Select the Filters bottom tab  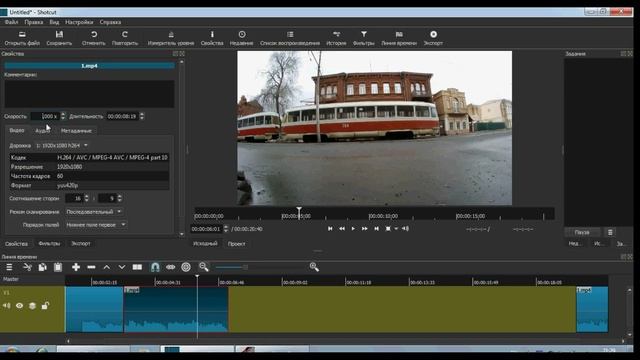[49, 243]
